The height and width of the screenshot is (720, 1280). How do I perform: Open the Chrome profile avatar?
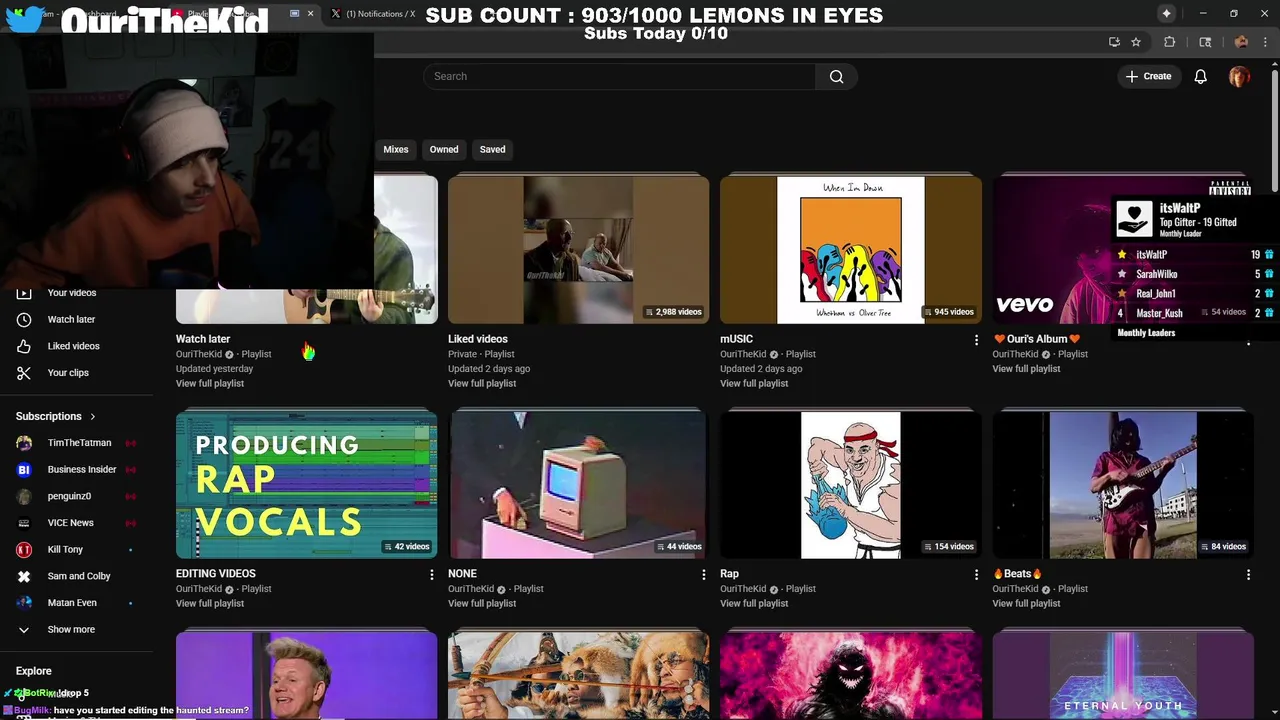(x=1241, y=42)
